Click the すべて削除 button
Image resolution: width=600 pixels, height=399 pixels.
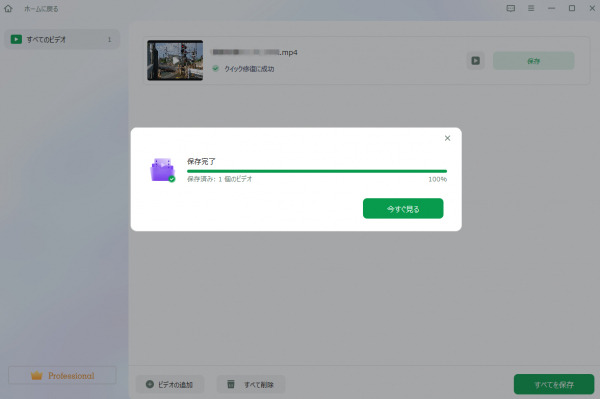[251, 384]
